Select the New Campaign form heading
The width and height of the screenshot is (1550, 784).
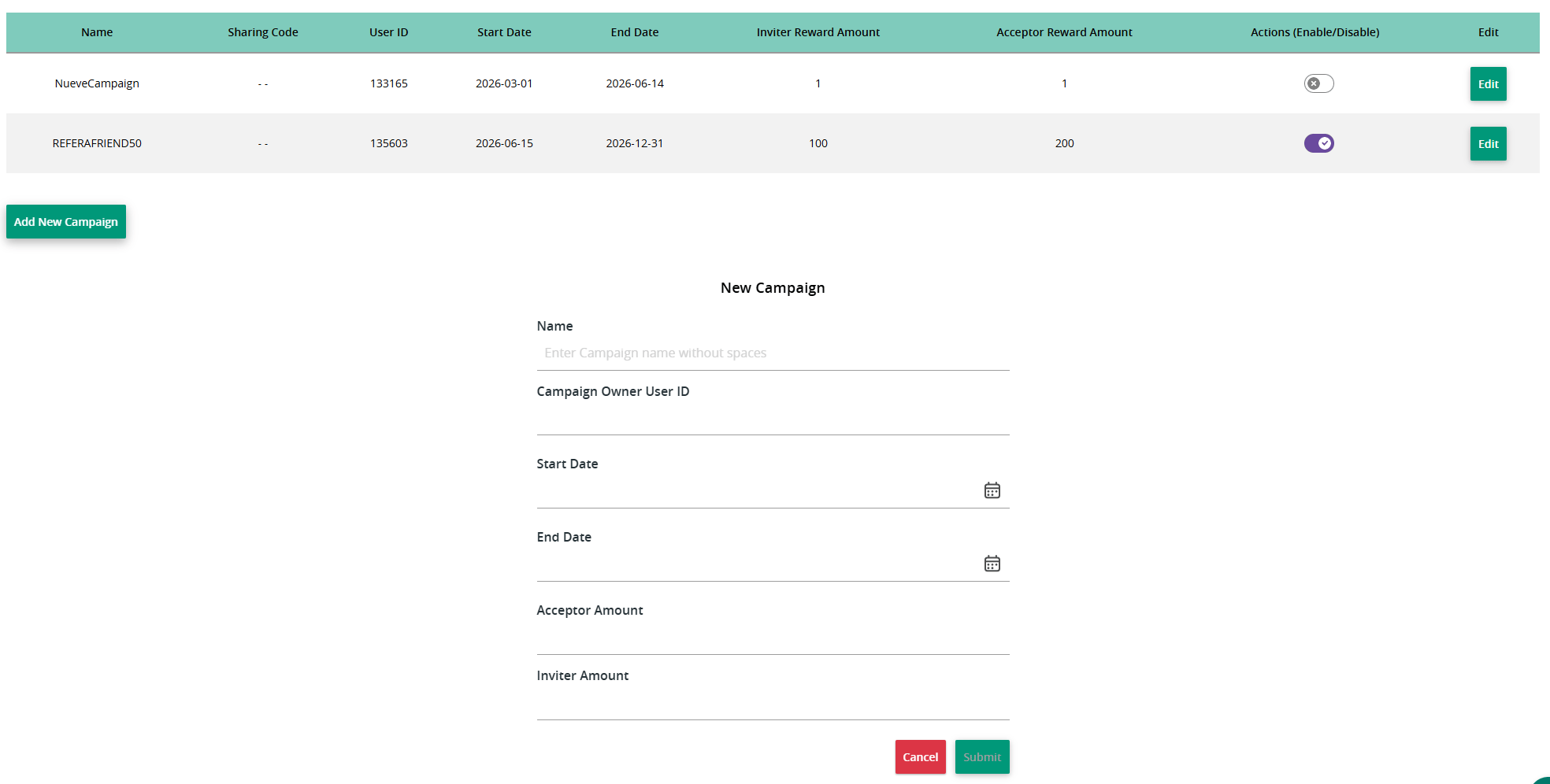pyautogui.click(x=773, y=288)
